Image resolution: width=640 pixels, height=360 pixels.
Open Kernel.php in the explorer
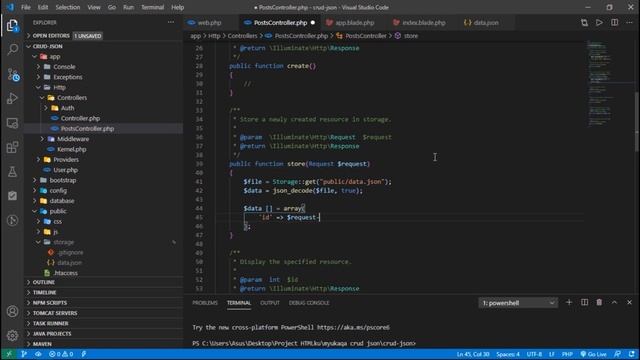coord(72,149)
